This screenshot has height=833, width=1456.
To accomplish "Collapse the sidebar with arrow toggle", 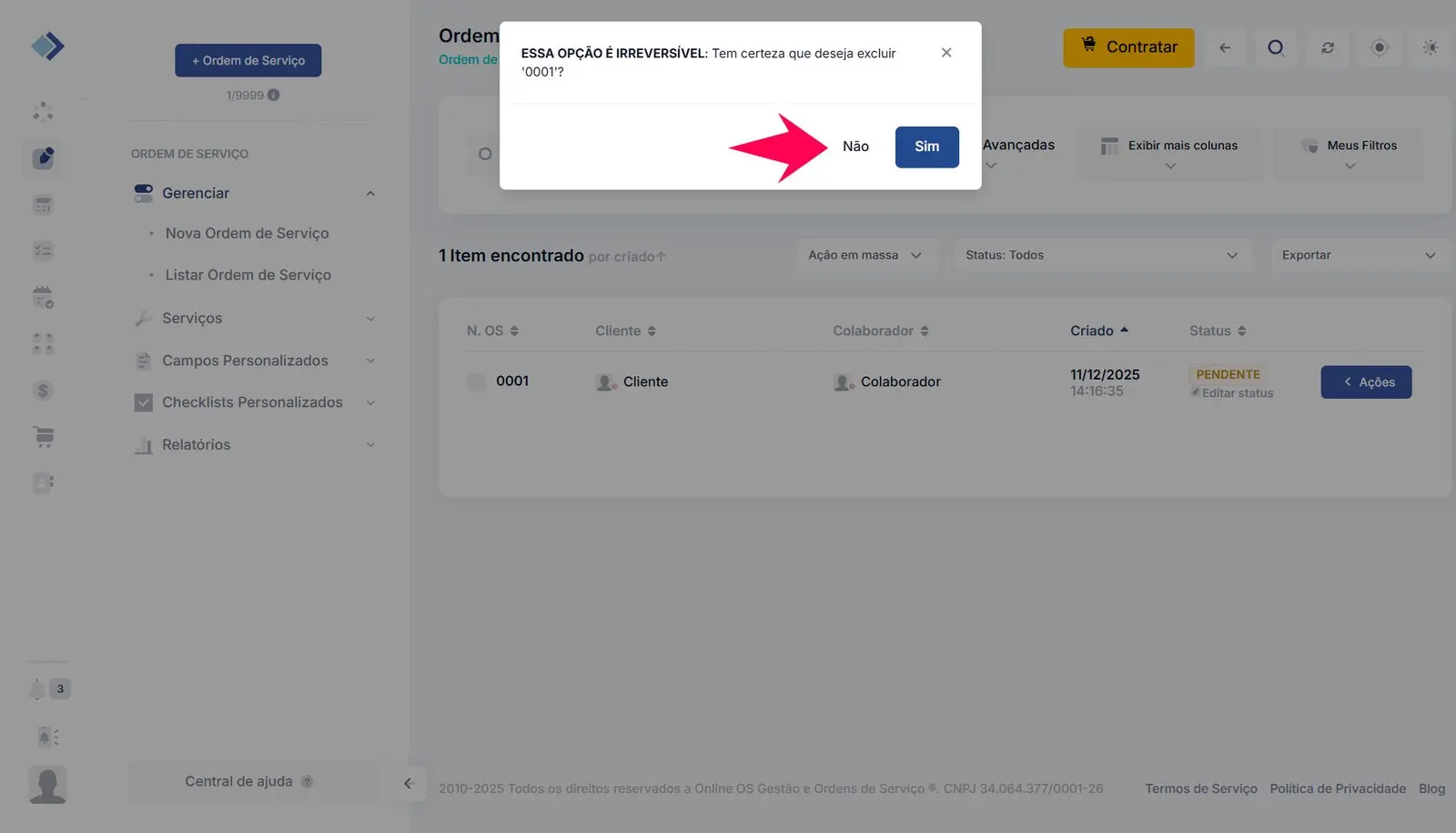I will pyautogui.click(x=409, y=783).
